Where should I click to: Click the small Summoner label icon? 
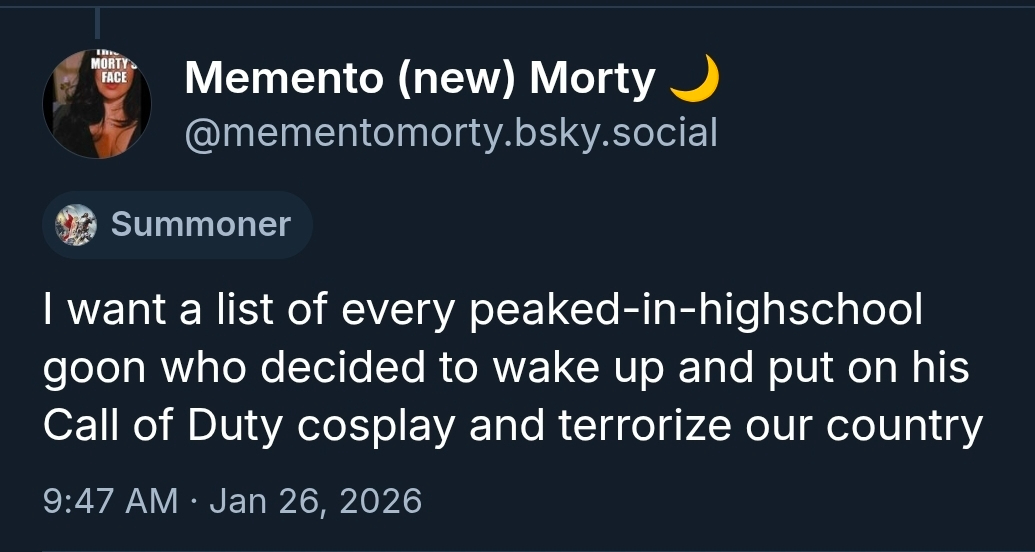[75, 225]
